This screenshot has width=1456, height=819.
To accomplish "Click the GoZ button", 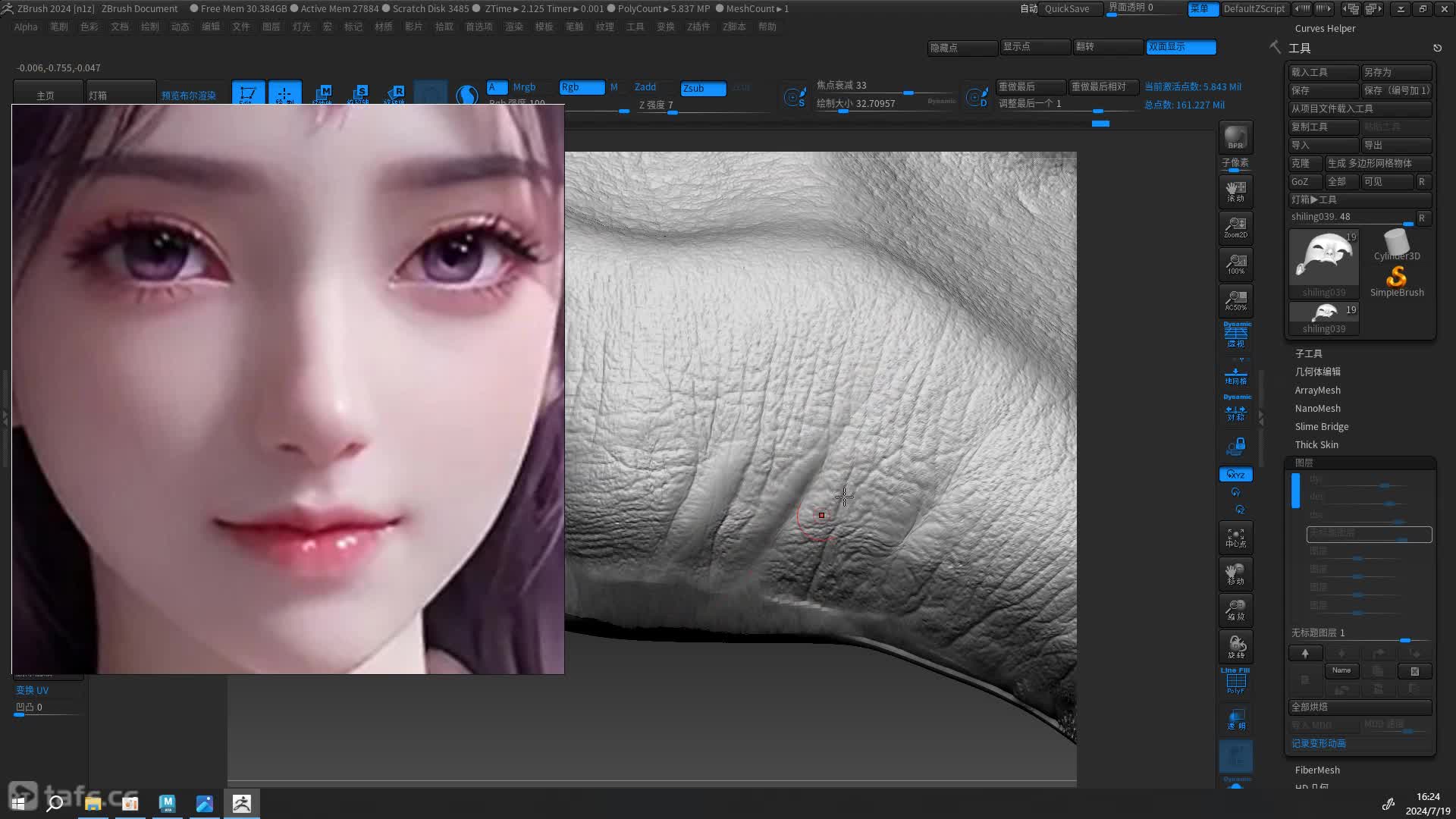I will pos(1305,181).
